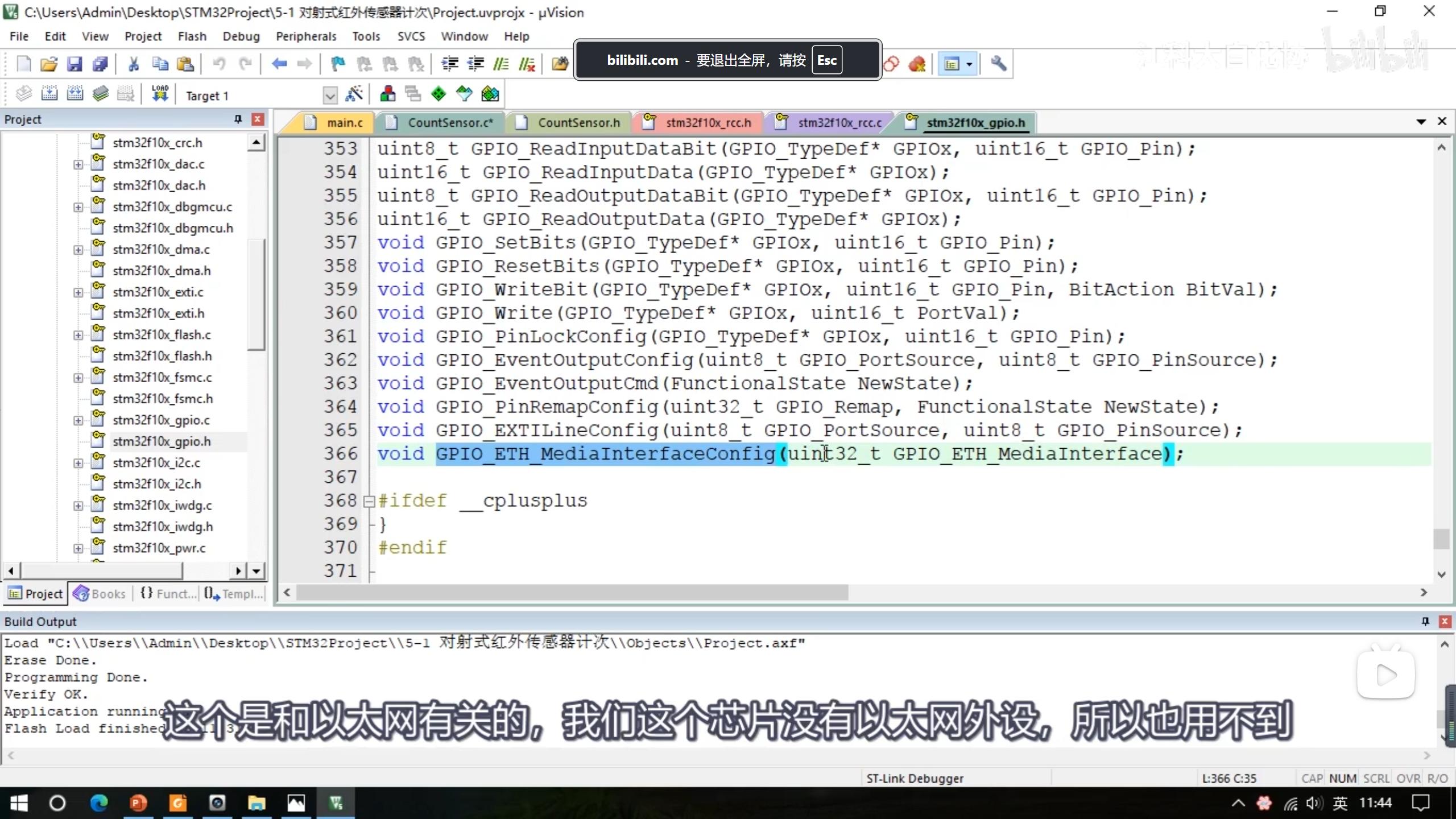The image size is (1456, 819).
Task: Click the Configuration wrench icon
Action: pyautogui.click(x=998, y=64)
